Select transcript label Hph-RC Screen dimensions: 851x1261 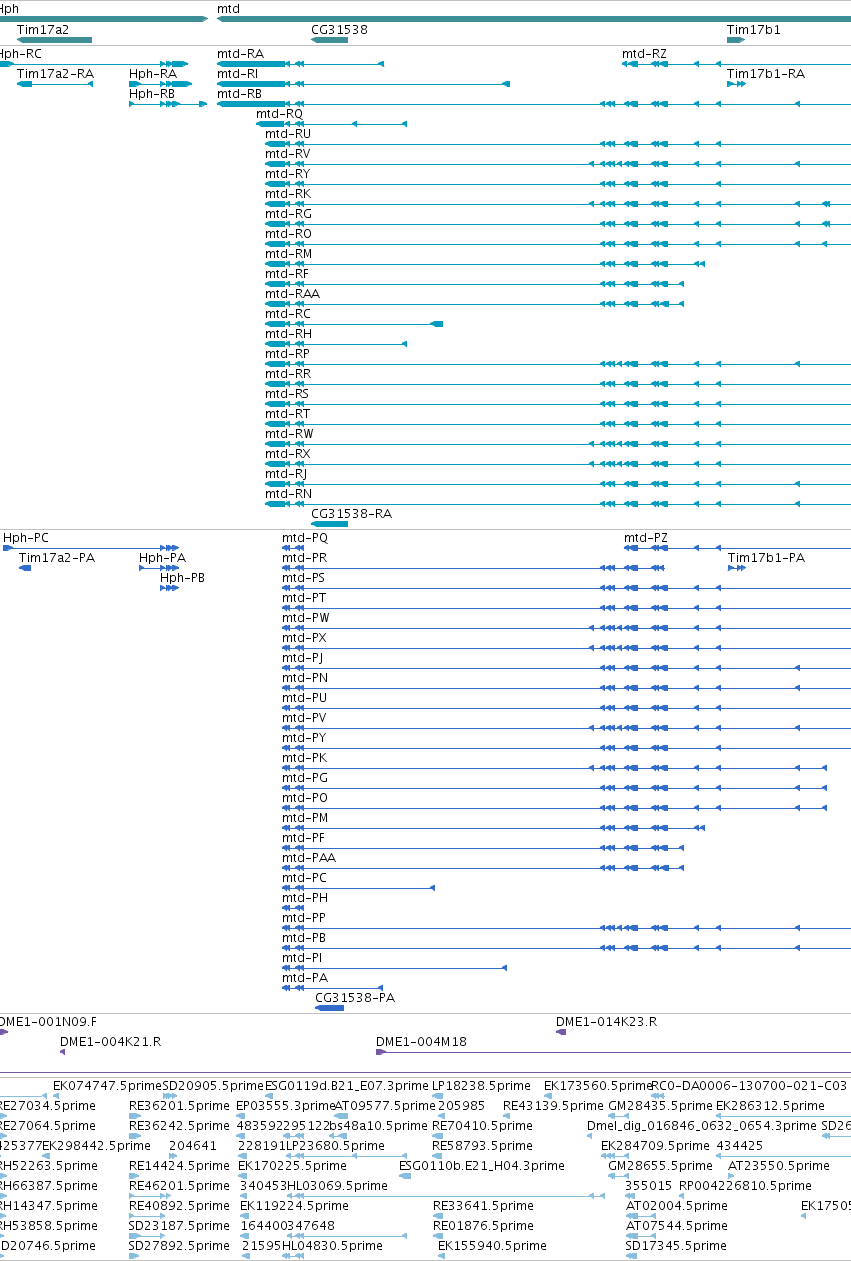[x=20, y=54]
